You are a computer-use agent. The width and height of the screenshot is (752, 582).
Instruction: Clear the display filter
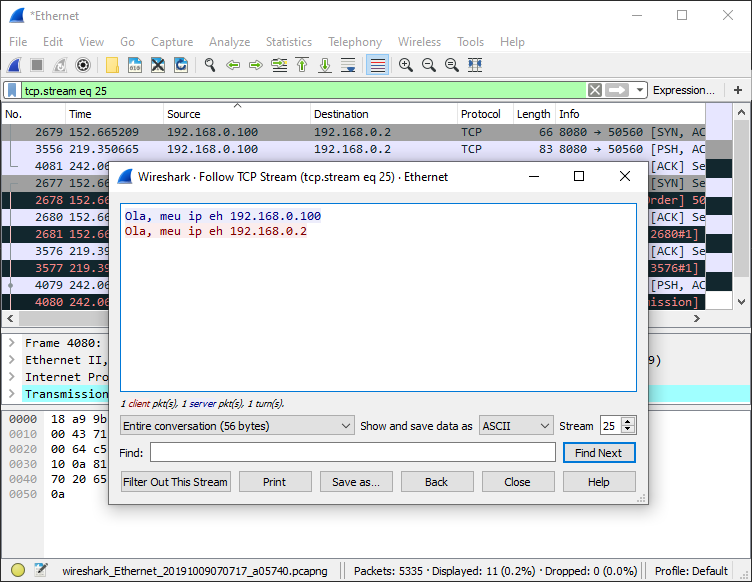pyautogui.click(x=595, y=90)
